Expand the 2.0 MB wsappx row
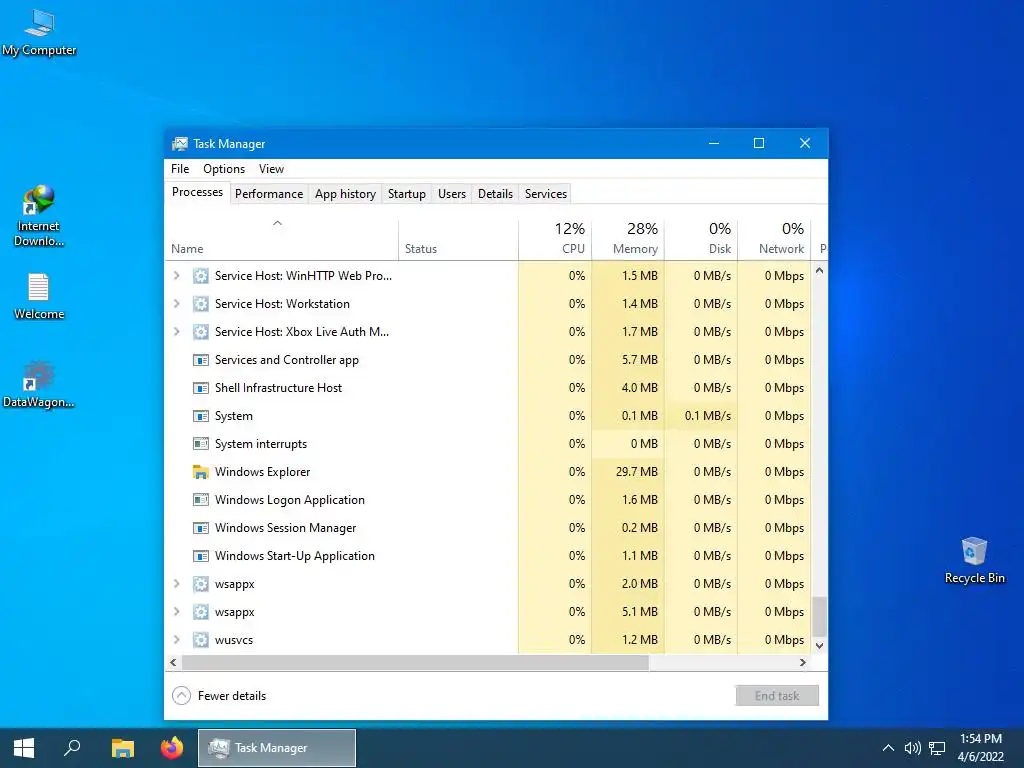 (176, 584)
